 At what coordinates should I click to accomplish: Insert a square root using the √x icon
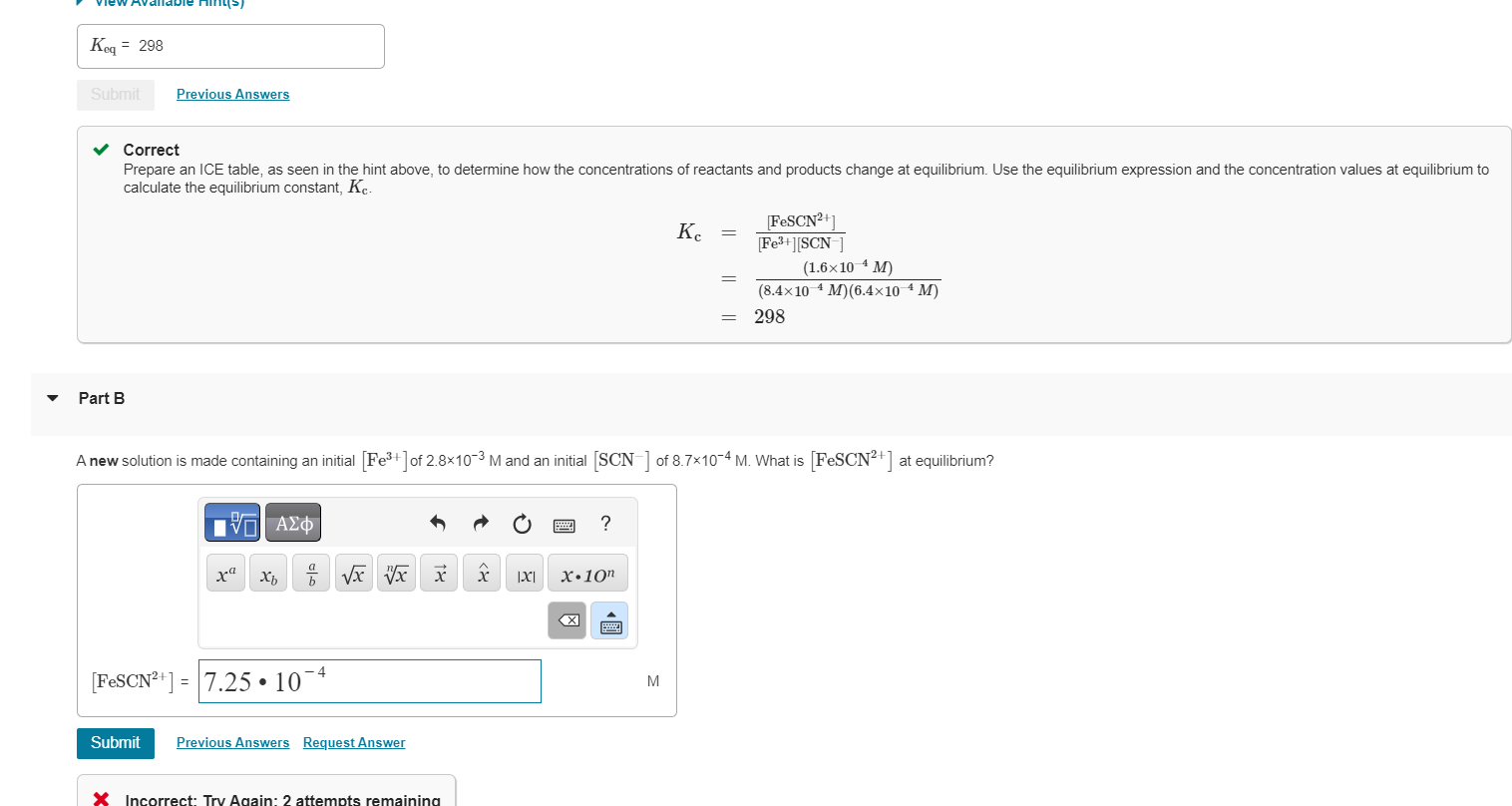[x=353, y=573]
